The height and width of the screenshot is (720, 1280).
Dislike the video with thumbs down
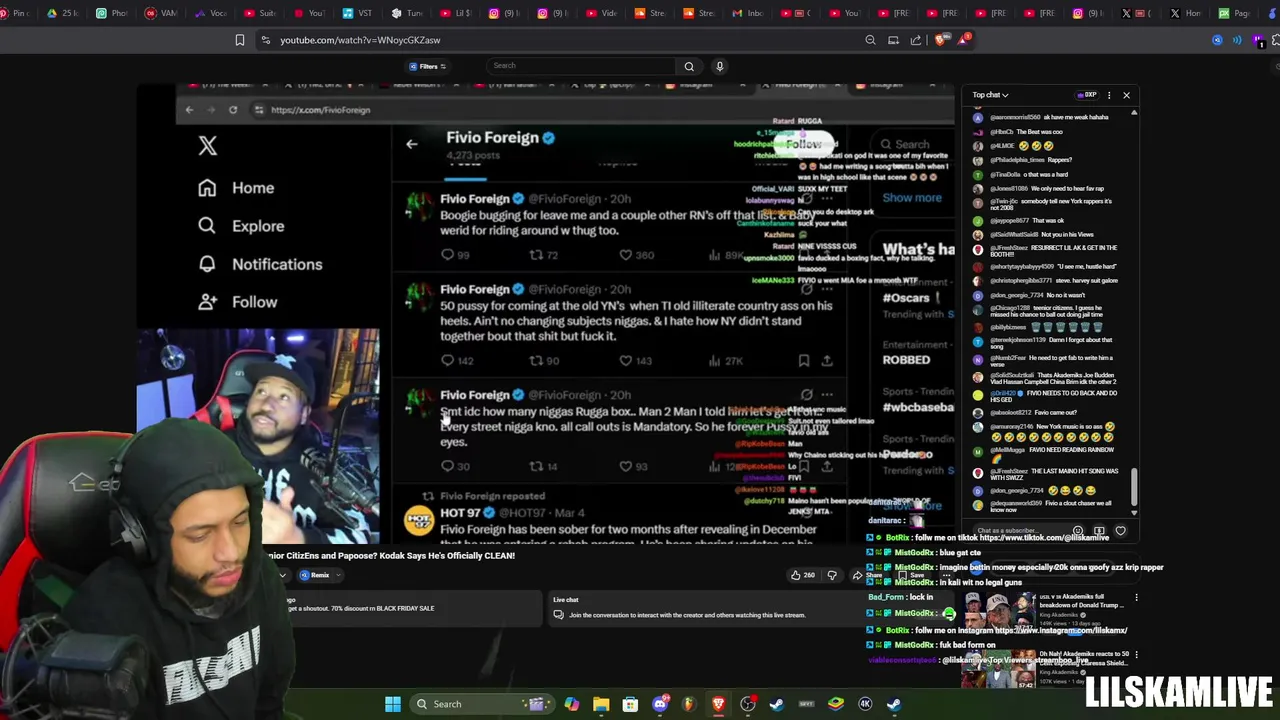(x=832, y=575)
